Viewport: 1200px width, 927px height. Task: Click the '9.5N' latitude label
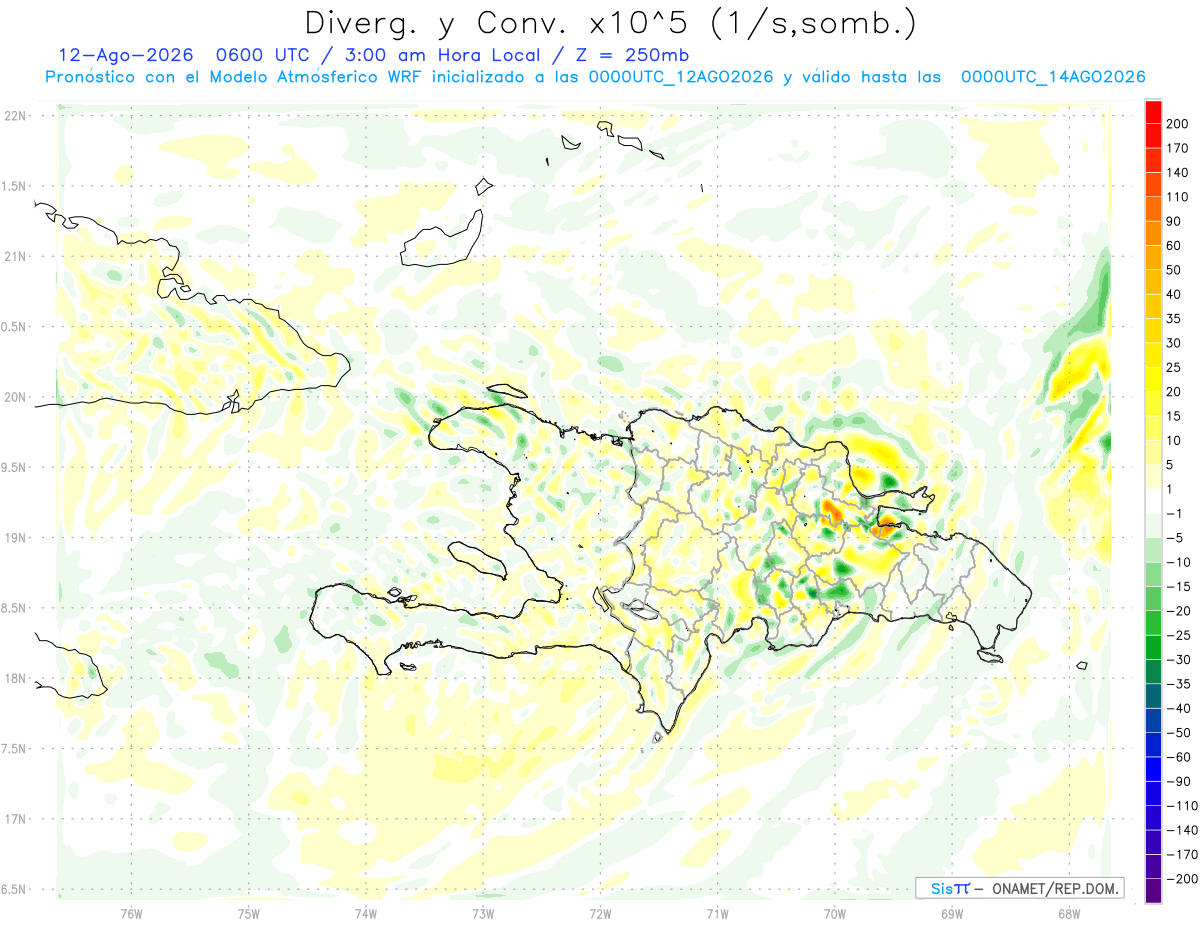14,467
